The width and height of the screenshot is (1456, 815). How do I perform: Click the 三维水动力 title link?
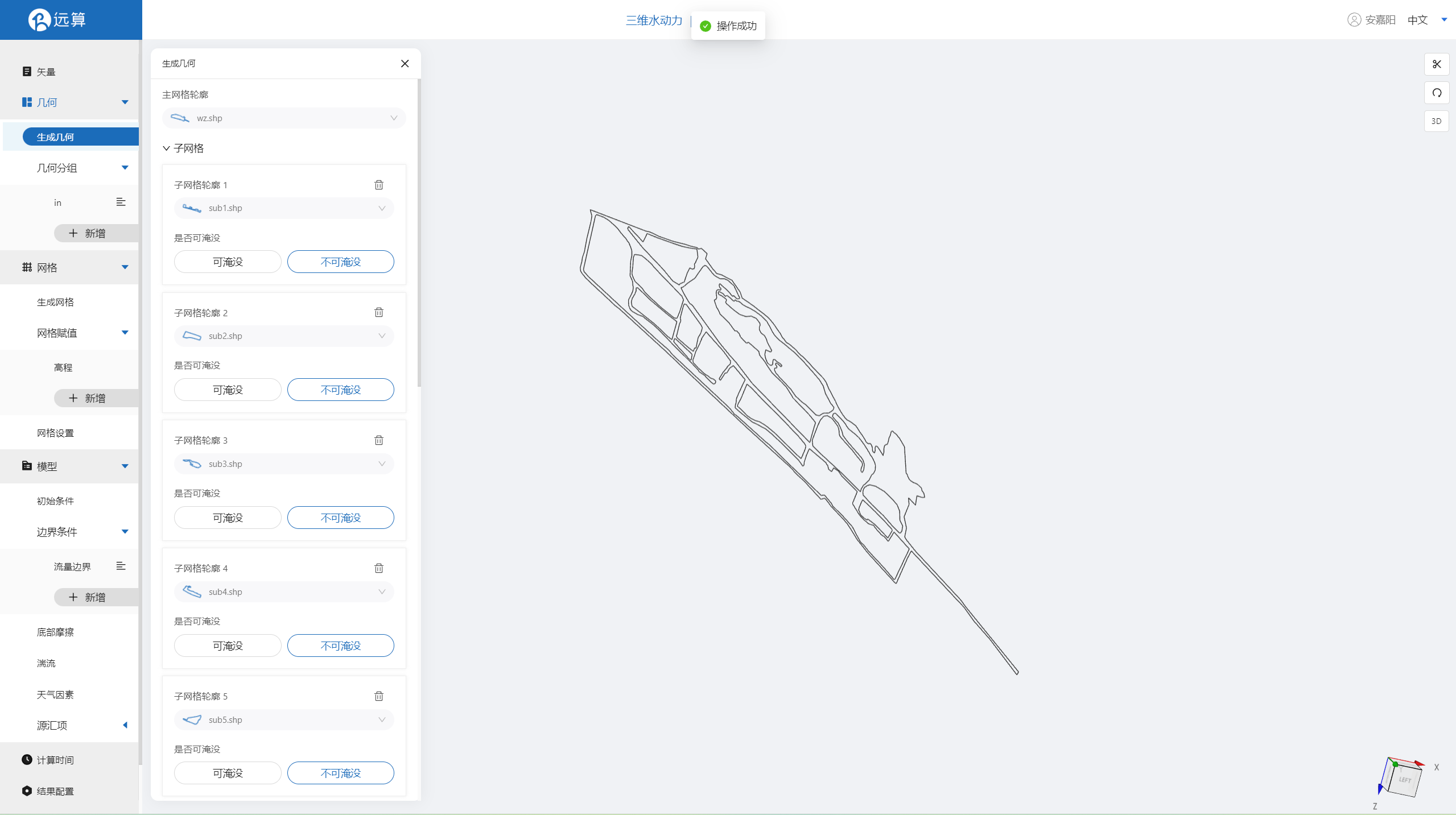[x=654, y=20]
